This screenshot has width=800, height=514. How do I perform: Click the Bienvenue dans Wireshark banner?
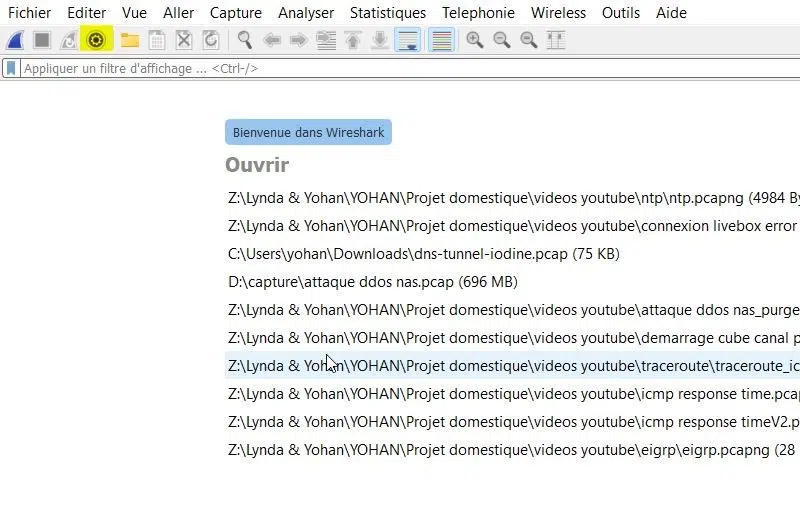pos(308,132)
